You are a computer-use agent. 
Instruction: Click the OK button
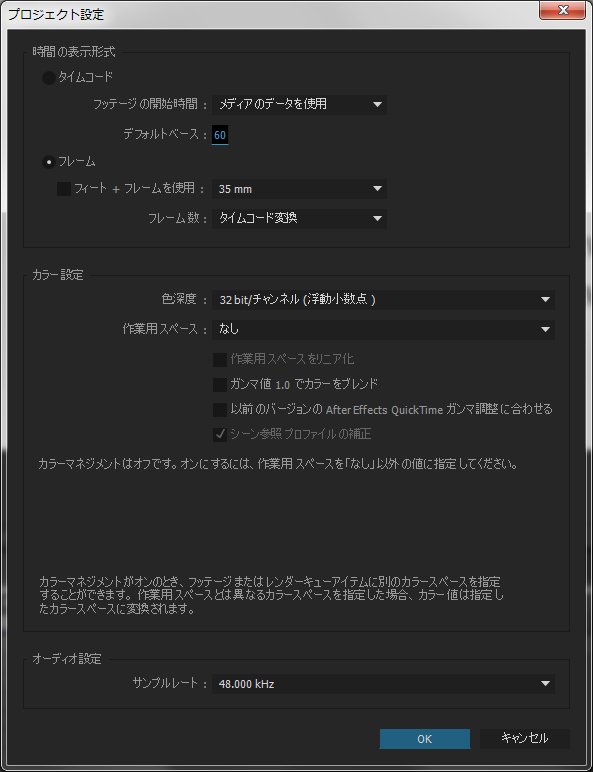[x=425, y=739]
